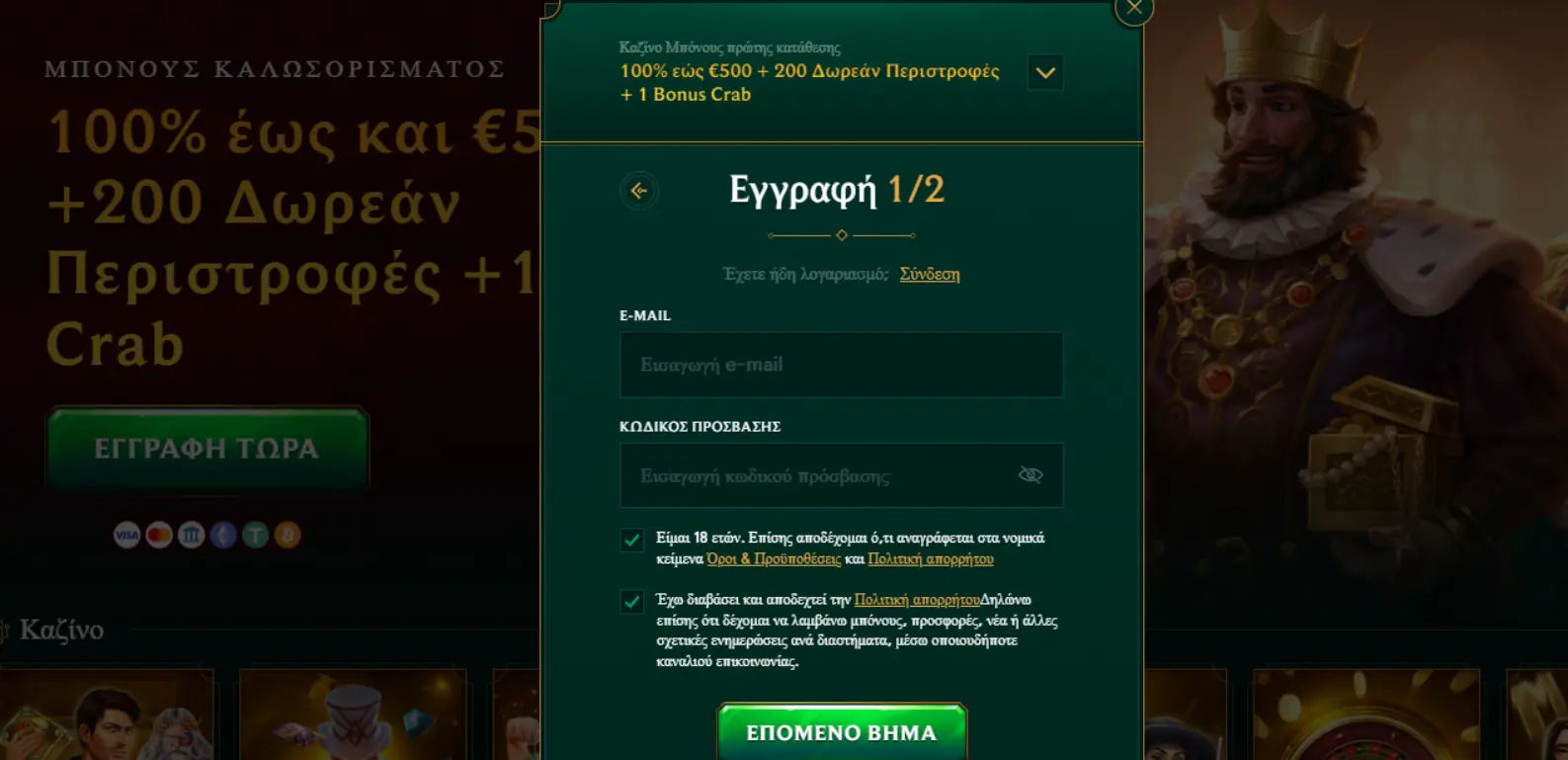Click the Visa payment icon
The width and height of the screenshot is (1568, 760).
click(126, 536)
